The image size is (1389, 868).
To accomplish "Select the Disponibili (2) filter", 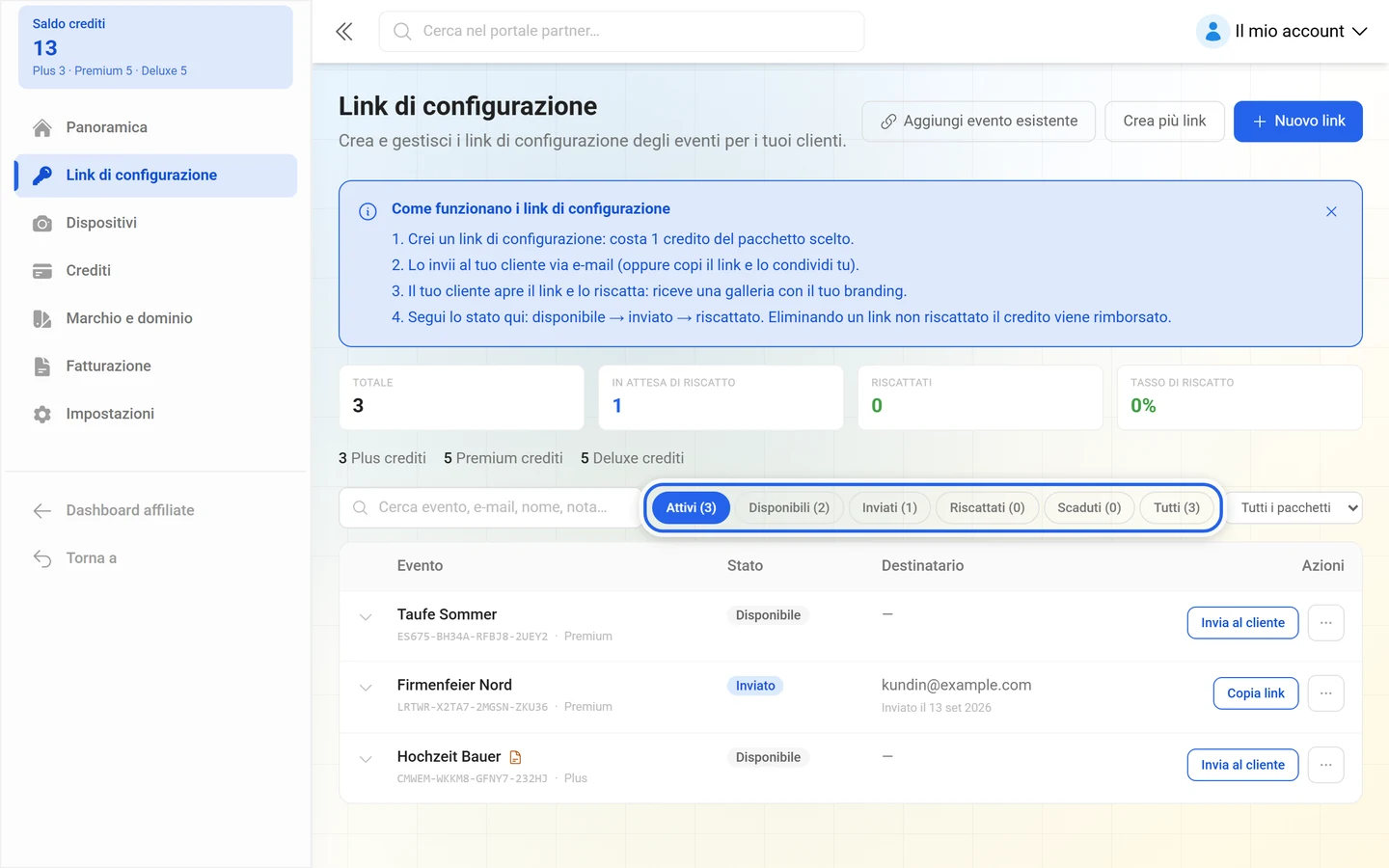I will 789,508.
